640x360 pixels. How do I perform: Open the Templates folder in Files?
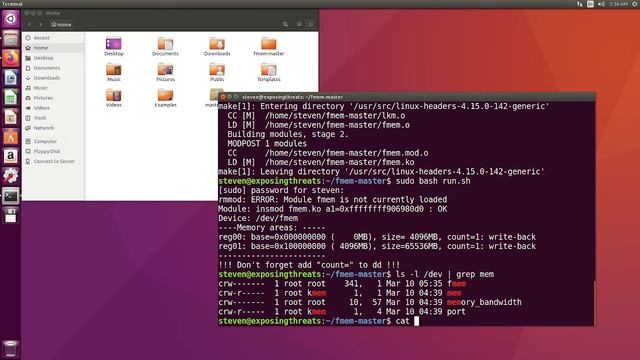269,72
